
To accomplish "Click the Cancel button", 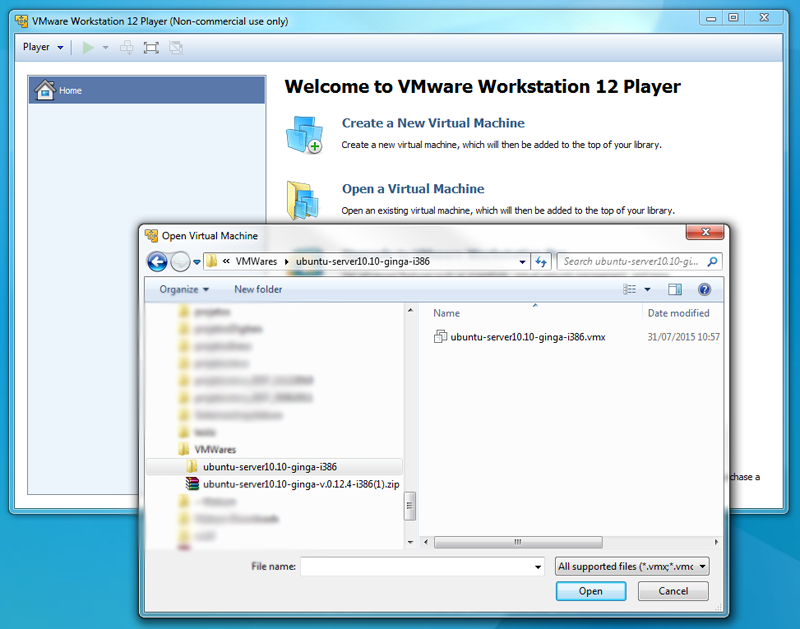I will pyautogui.click(x=673, y=591).
